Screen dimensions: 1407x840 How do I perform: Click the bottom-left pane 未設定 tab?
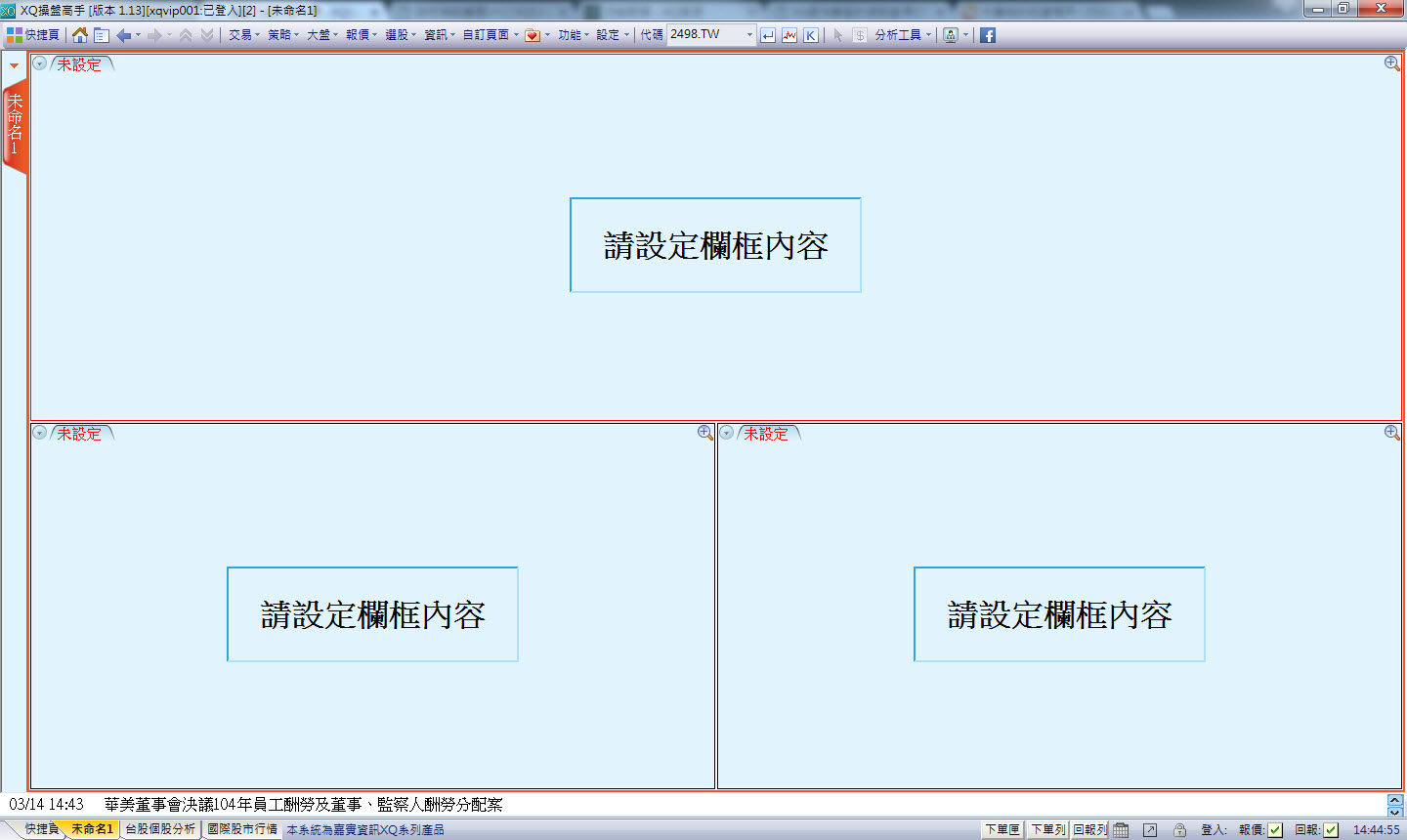click(x=79, y=434)
